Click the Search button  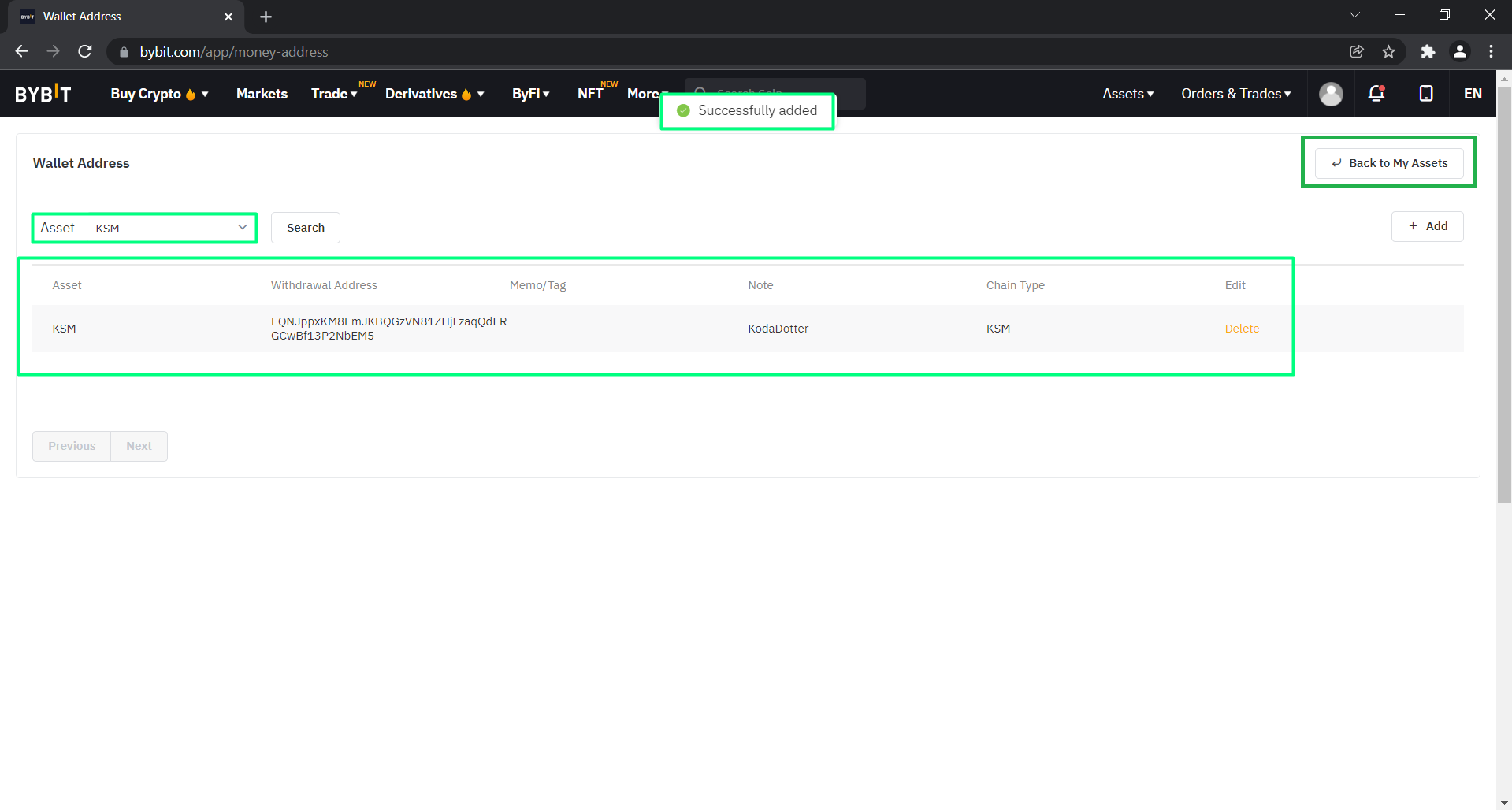[x=306, y=228]
